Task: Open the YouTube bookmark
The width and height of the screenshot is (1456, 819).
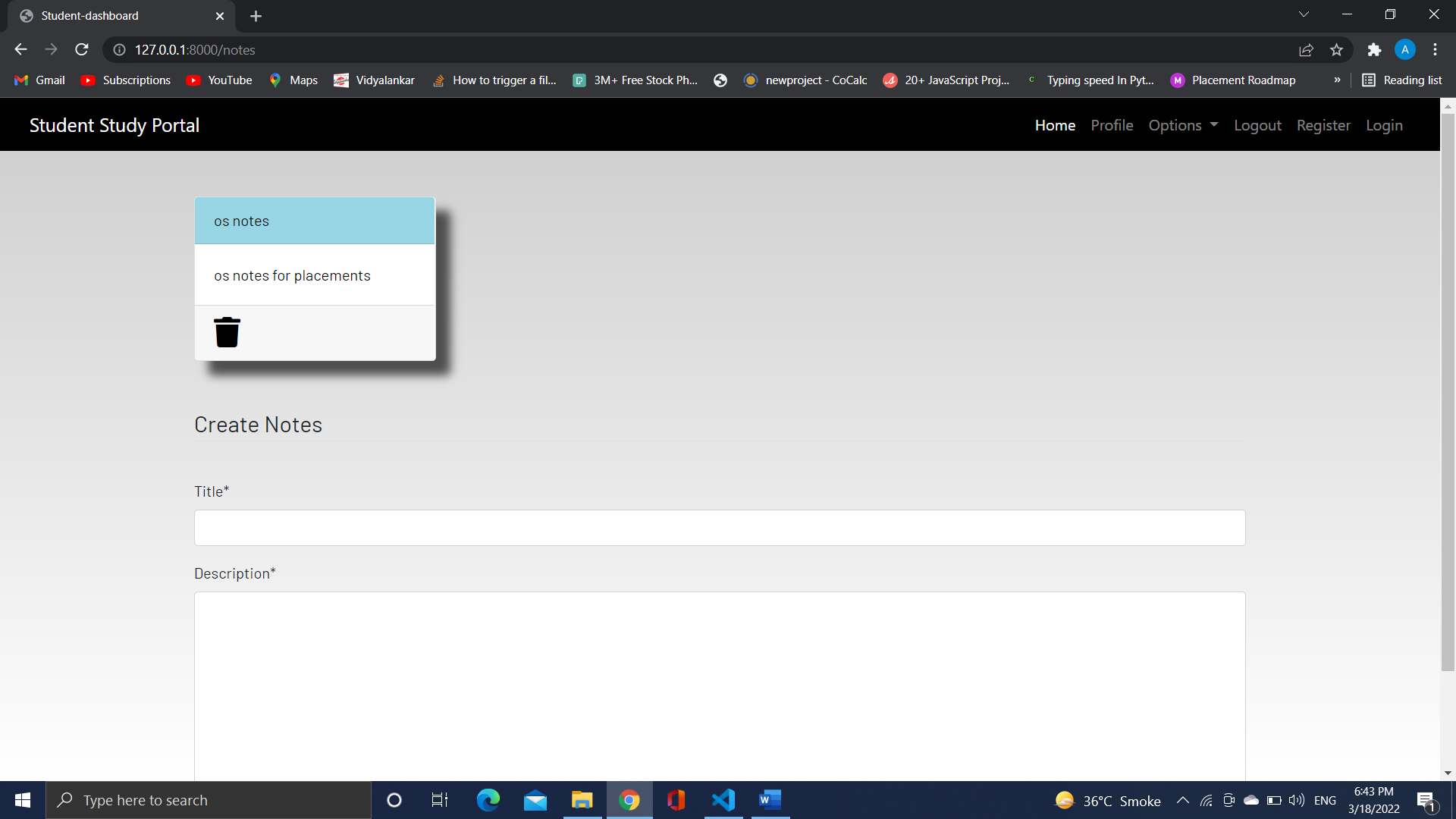Action: (219, 80)
